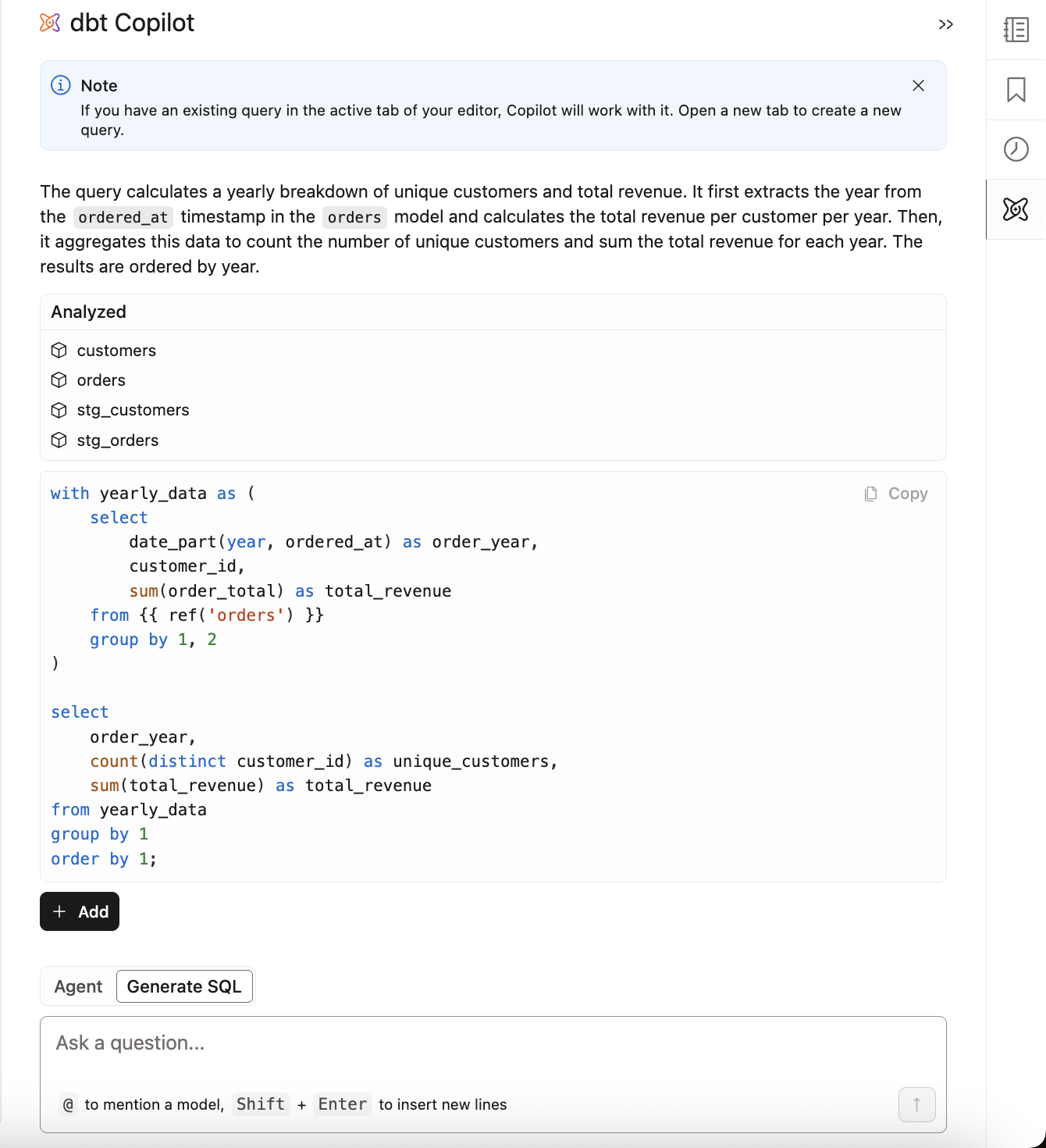Image resolution: width=1046 pixels, height=1148 pixels.
Task: Collapse the Copilot panel with double chevron
Action: [945, 24]
